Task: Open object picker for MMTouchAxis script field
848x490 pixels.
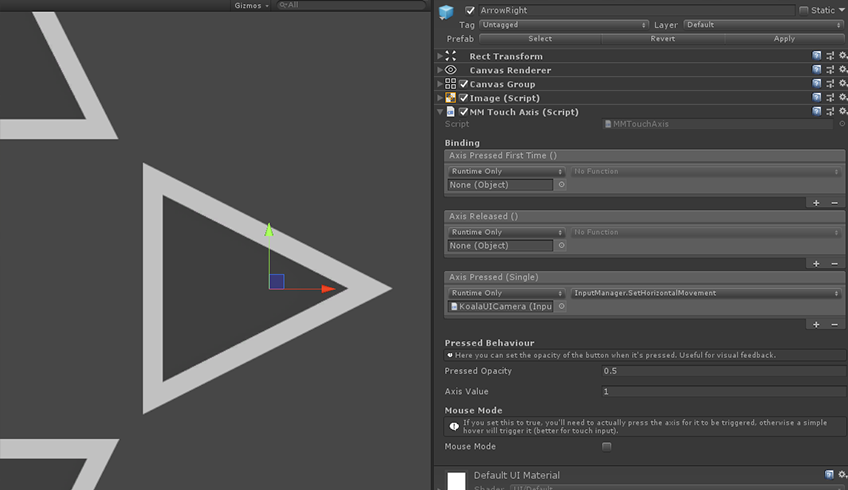Action: 842,124
